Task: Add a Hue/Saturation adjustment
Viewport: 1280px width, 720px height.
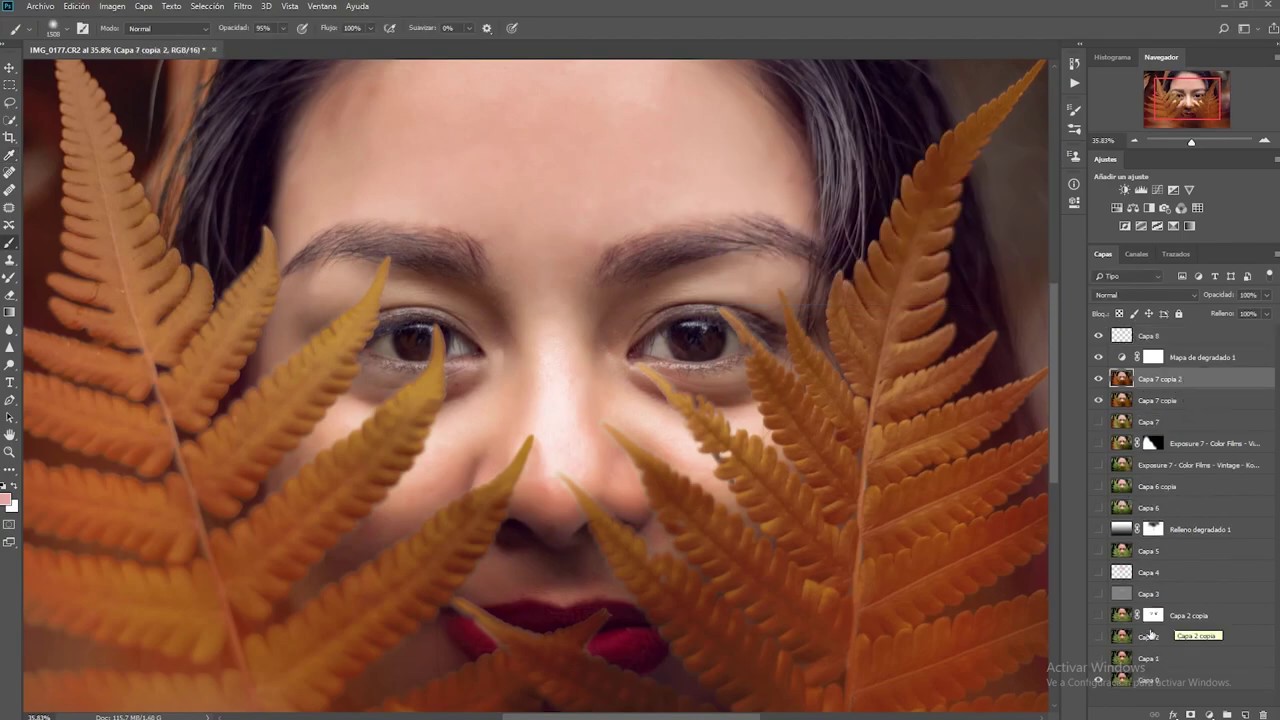Action: 1117,208
